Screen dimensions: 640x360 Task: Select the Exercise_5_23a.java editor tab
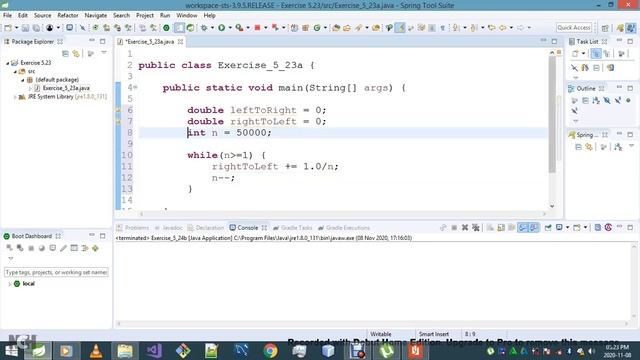coord(149,42)
